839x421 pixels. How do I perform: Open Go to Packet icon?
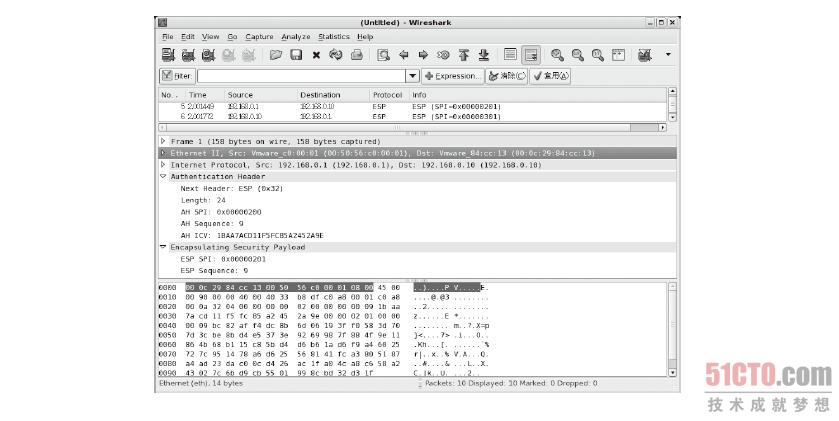(x=443, y=55)
